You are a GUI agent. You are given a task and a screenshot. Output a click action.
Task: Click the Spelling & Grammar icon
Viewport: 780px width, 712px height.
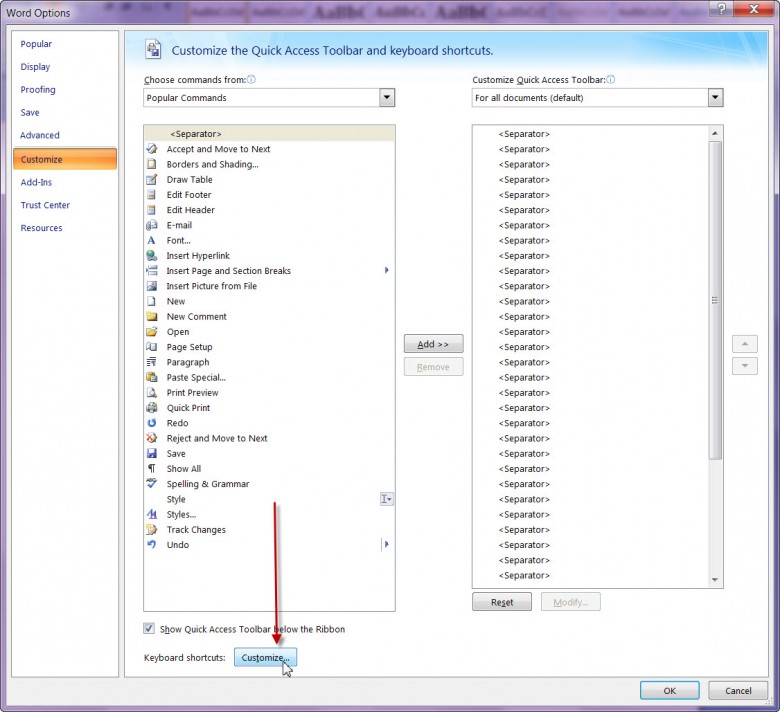pos(152,484)
